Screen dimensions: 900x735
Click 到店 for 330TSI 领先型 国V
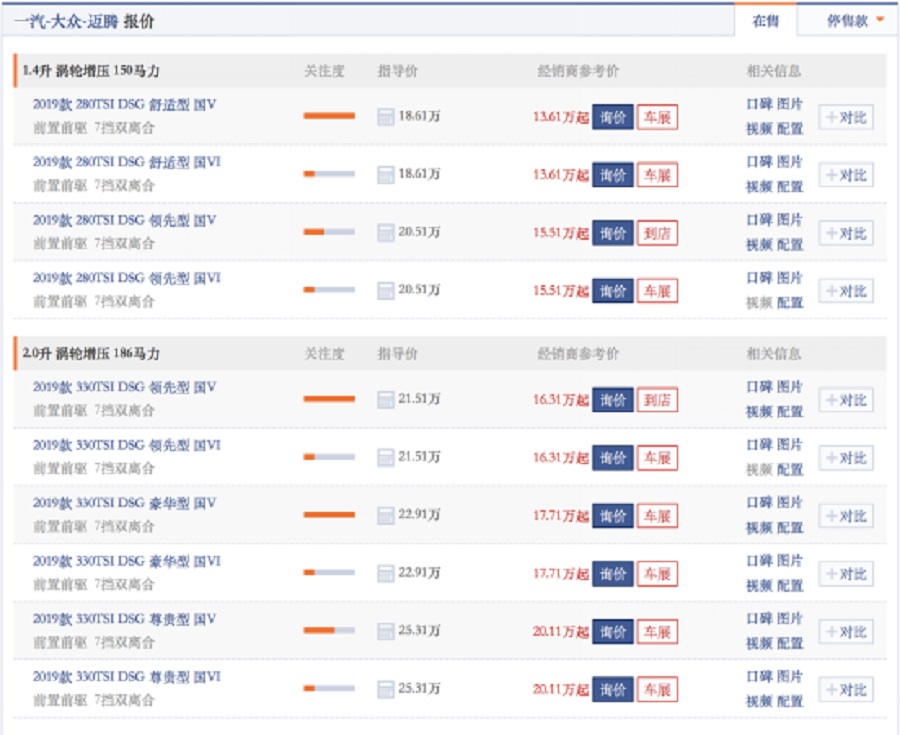pyautogui.click(x=657, y=400)
